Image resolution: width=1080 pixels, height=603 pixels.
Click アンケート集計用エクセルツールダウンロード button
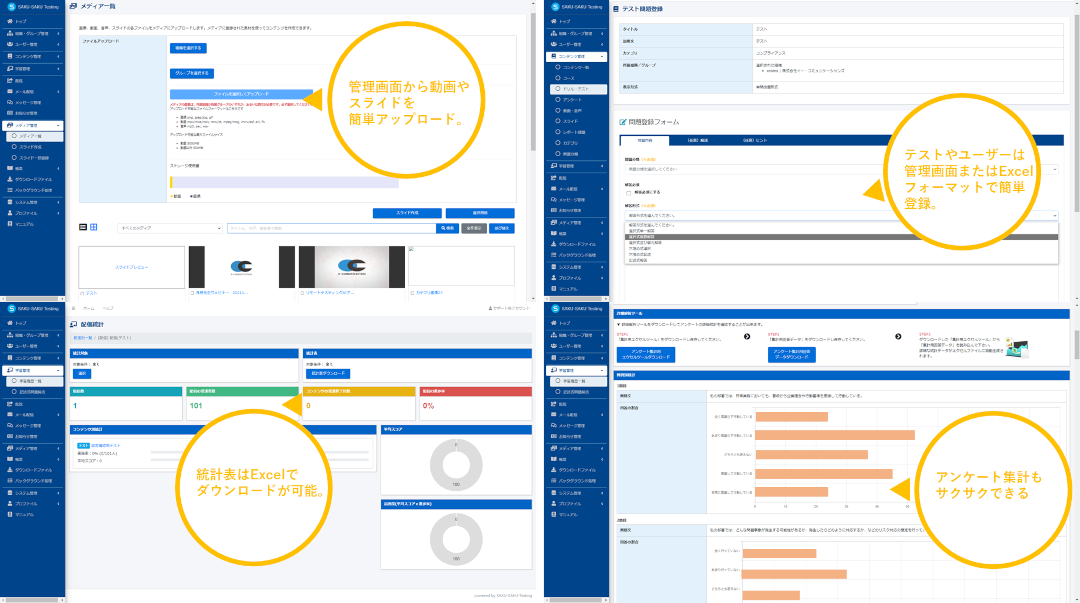[x=645, y=354]
